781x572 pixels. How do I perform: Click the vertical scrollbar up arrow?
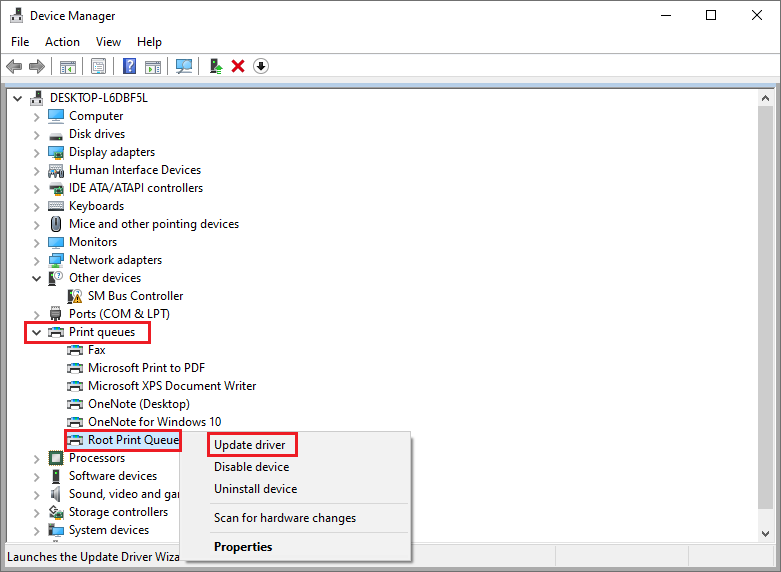(766, 98)
